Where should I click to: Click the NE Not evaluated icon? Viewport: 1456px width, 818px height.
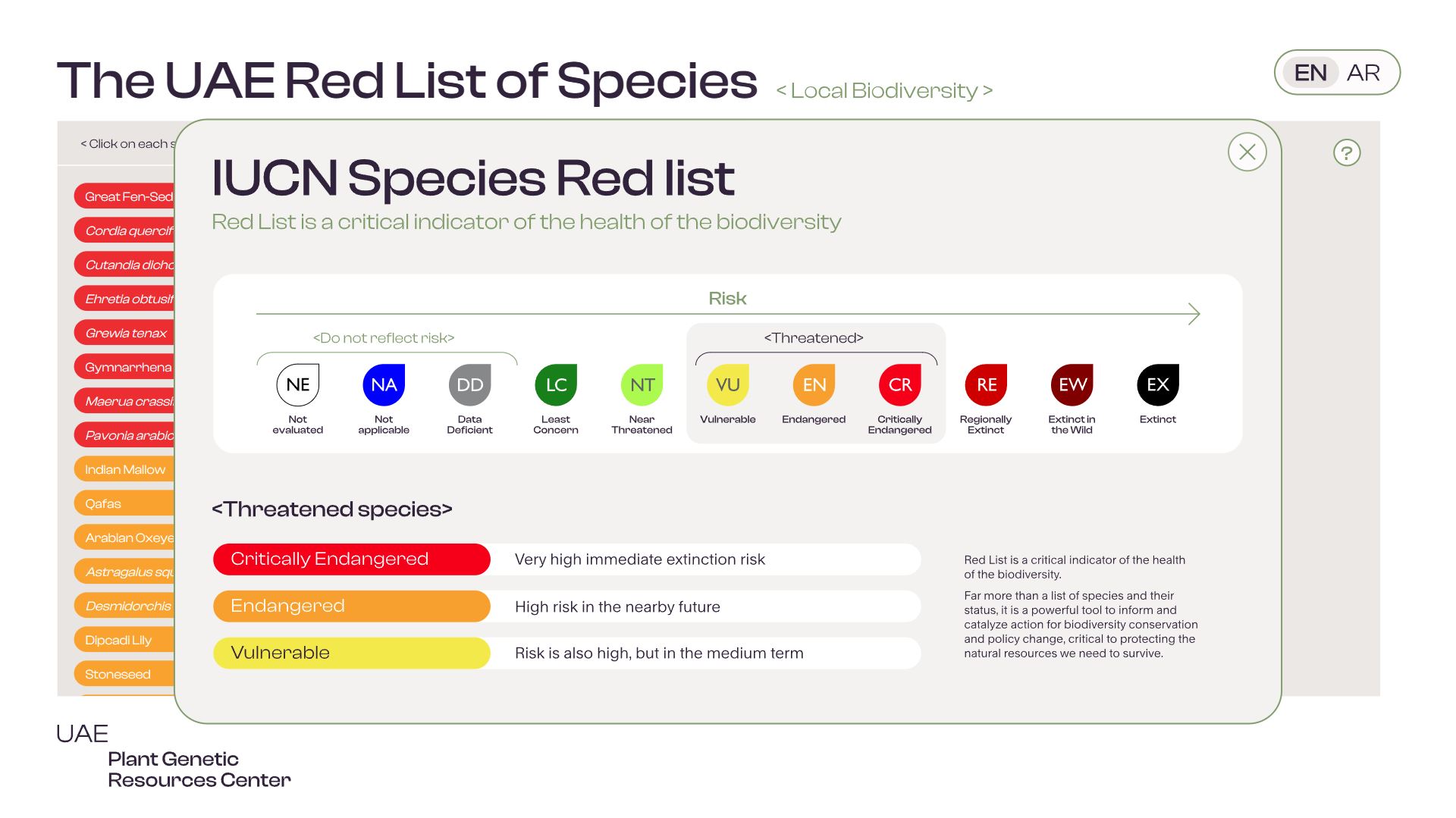[x=297, y=384]
